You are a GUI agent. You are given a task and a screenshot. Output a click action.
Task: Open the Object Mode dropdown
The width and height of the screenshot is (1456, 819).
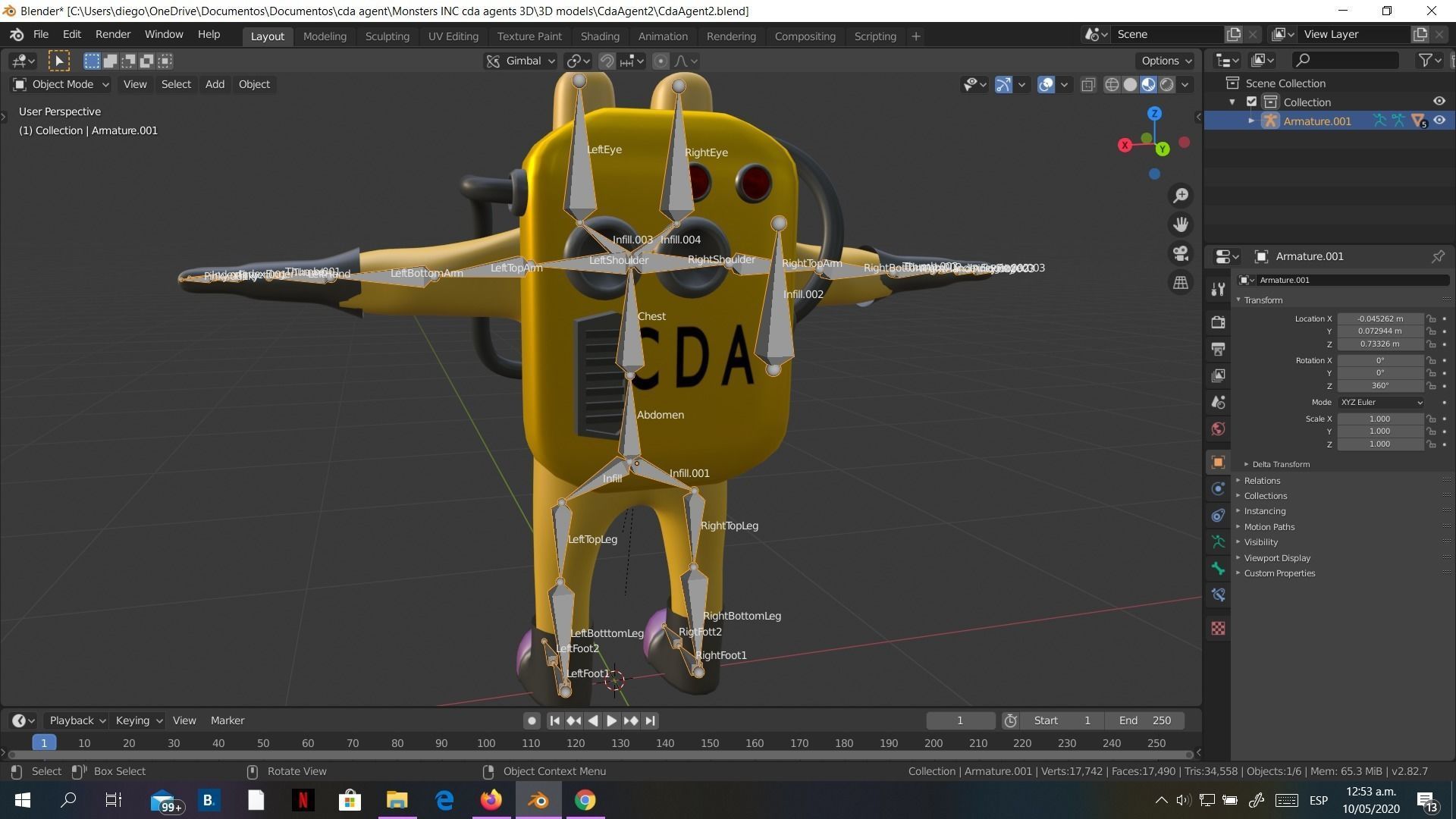click(62, 84)
